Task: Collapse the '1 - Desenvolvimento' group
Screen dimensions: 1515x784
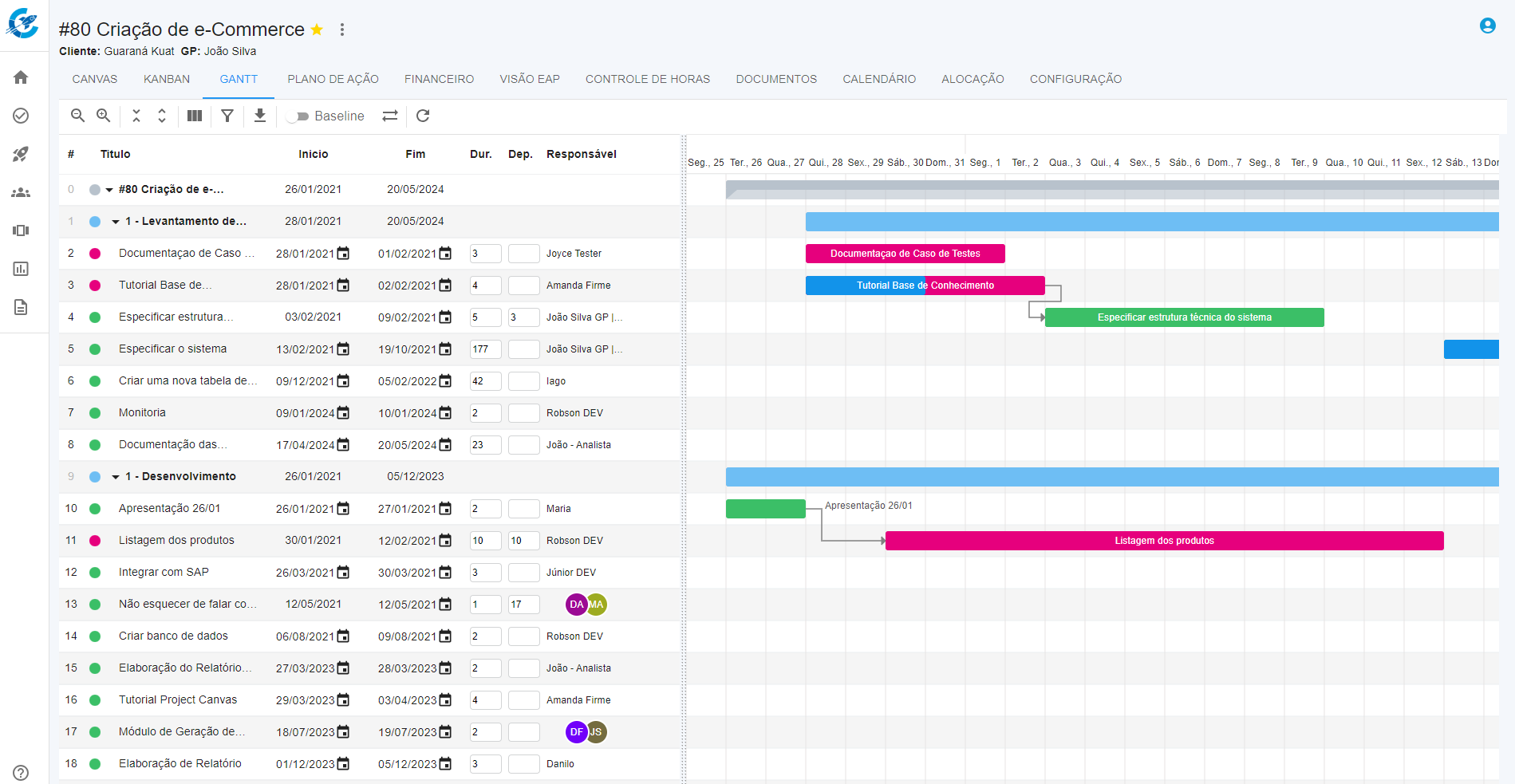Action: point(116,477)
